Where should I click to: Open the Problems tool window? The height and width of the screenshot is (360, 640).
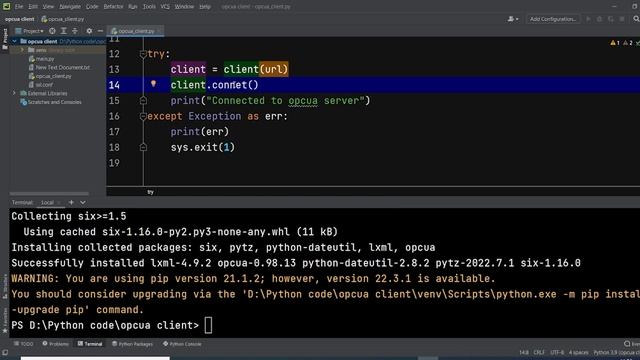pos(56,344)
